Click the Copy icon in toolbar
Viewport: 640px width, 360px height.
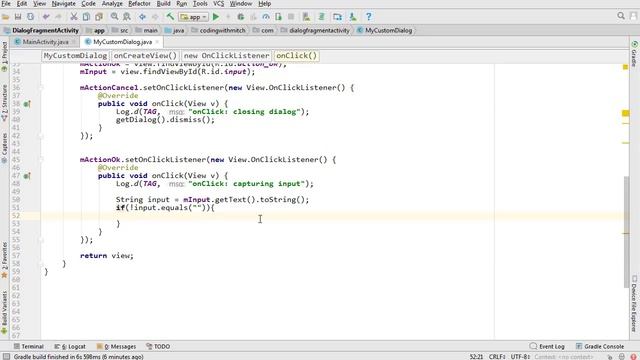(86, 17)
